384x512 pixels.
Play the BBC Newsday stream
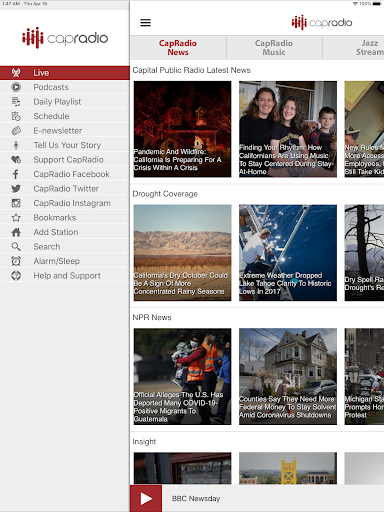pos(146,498)
